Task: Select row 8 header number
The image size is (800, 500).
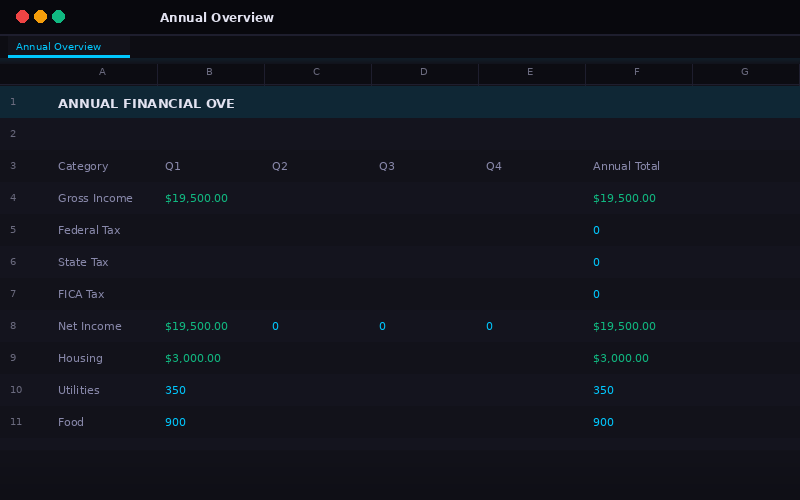Action: (x=13, y=326)
